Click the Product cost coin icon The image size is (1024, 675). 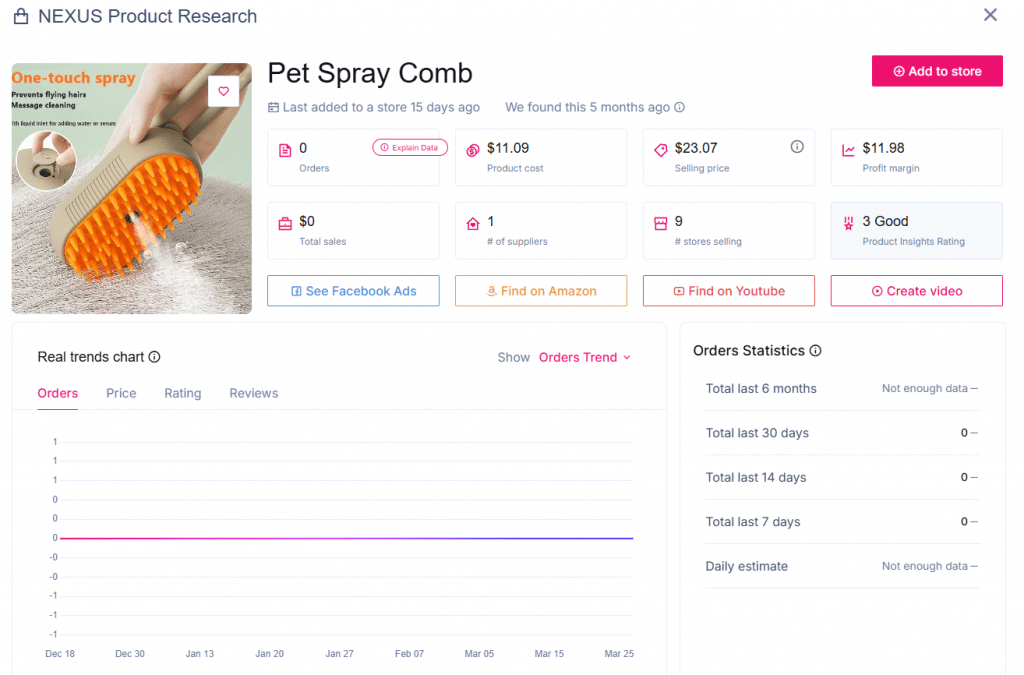(473, 150)
